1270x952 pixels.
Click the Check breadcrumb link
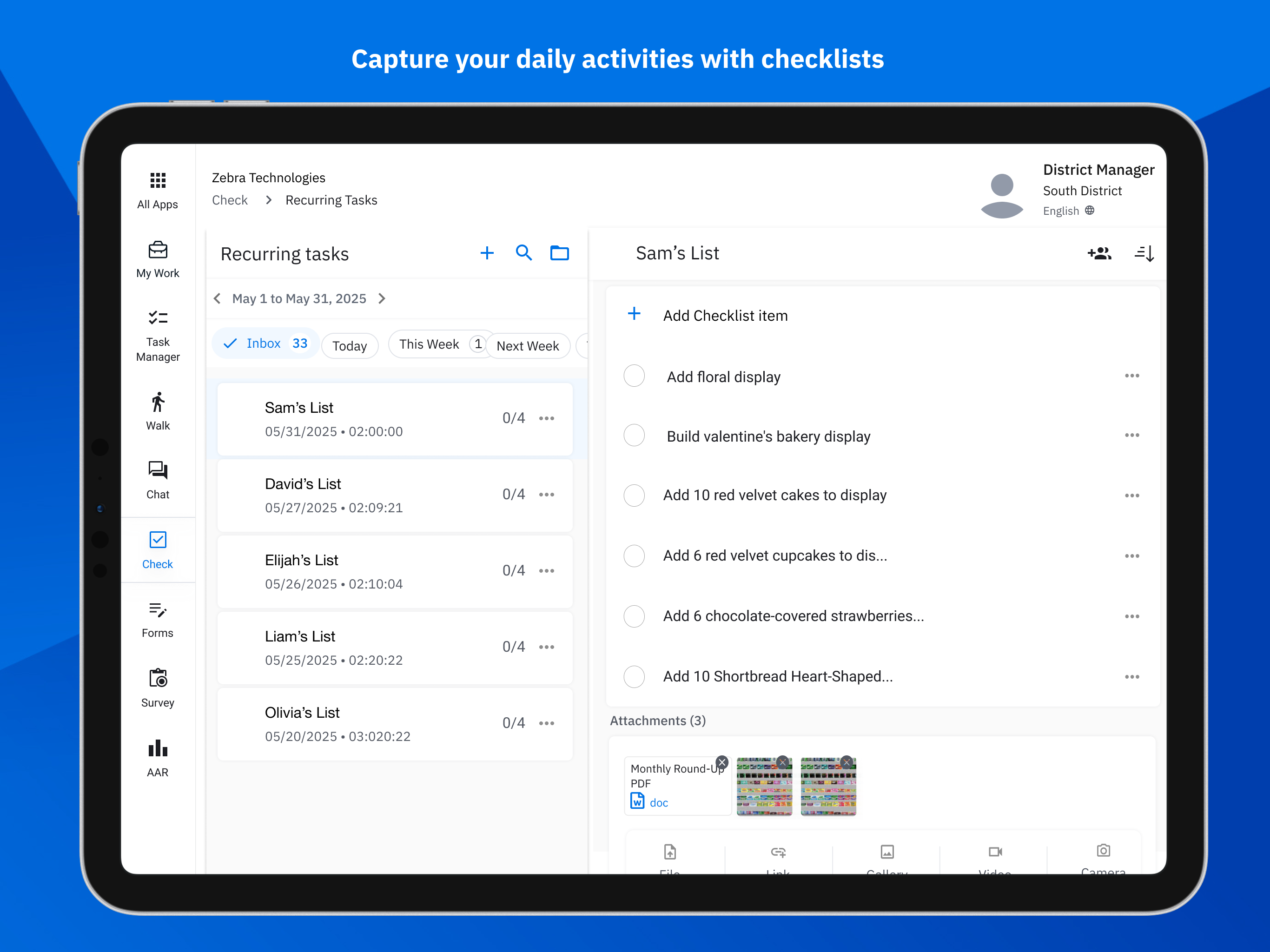click(230, 200)
